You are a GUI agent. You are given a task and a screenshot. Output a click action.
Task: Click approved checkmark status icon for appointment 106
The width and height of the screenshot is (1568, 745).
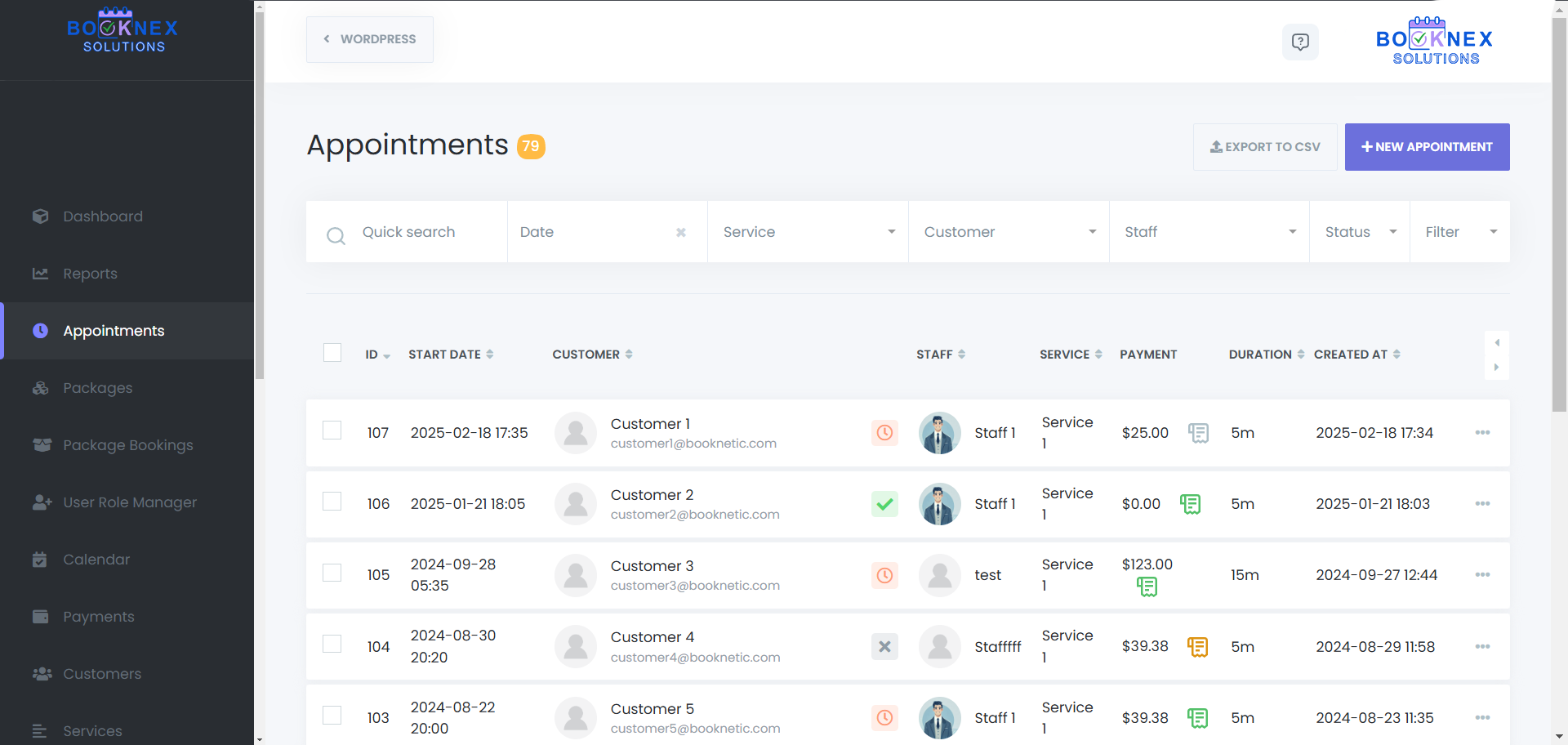(884, 504)
